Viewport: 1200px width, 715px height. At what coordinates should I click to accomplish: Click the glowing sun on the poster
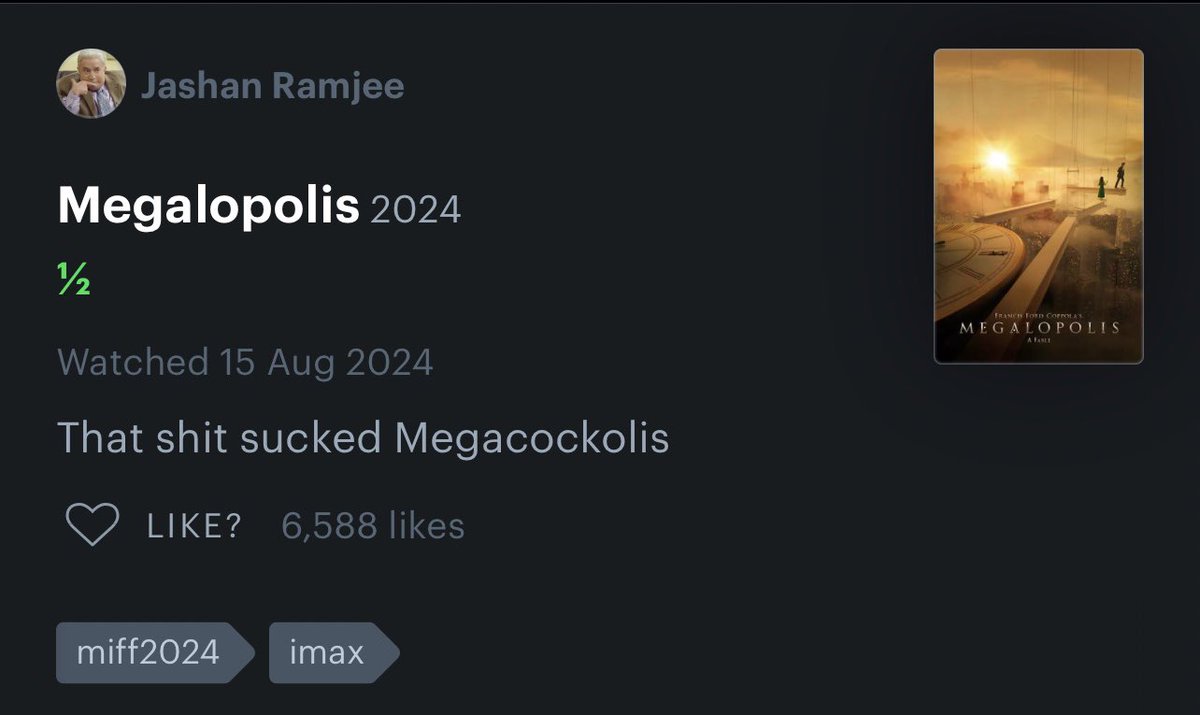tap(995, 157)
